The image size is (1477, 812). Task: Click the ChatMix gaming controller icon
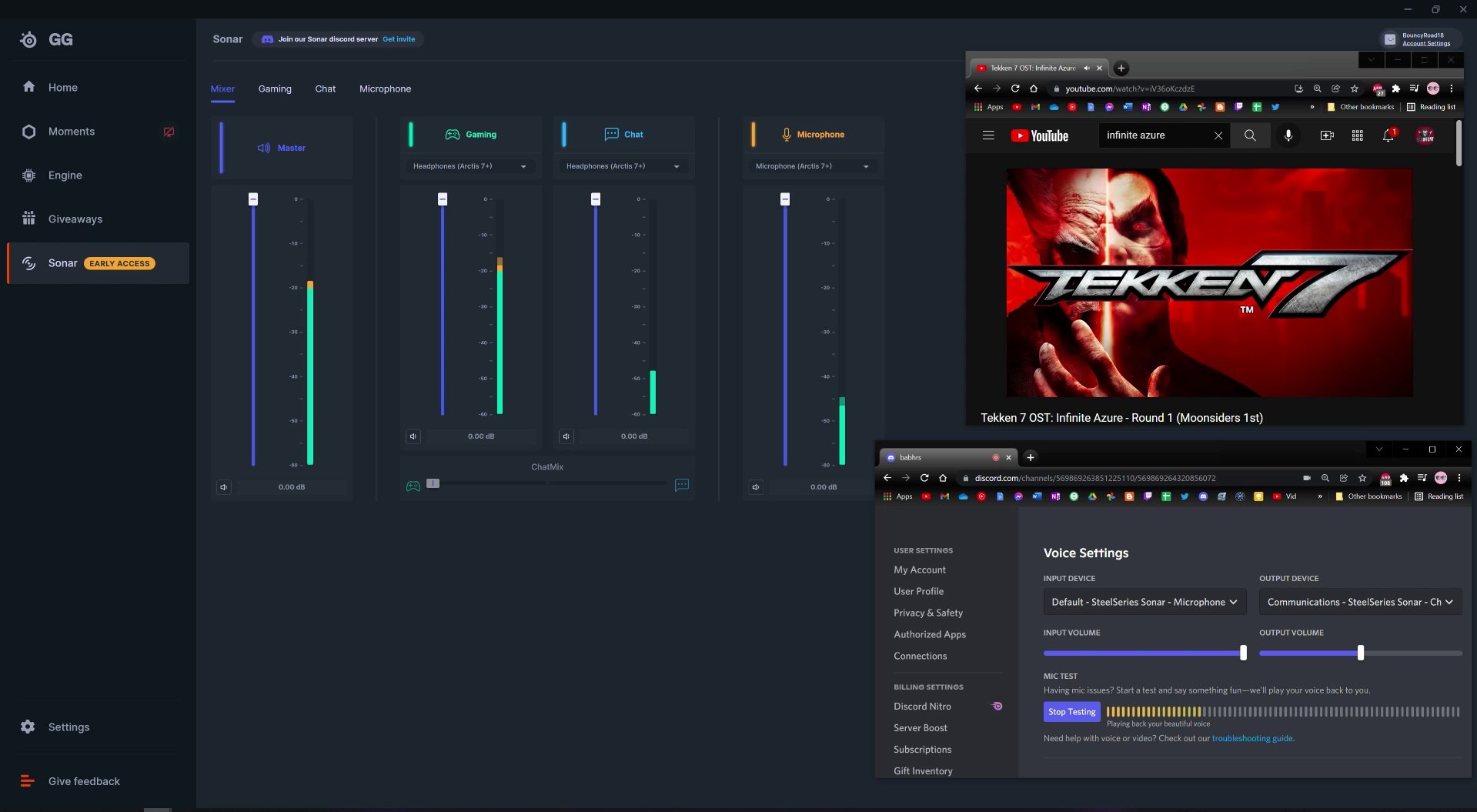pos(413,486)
